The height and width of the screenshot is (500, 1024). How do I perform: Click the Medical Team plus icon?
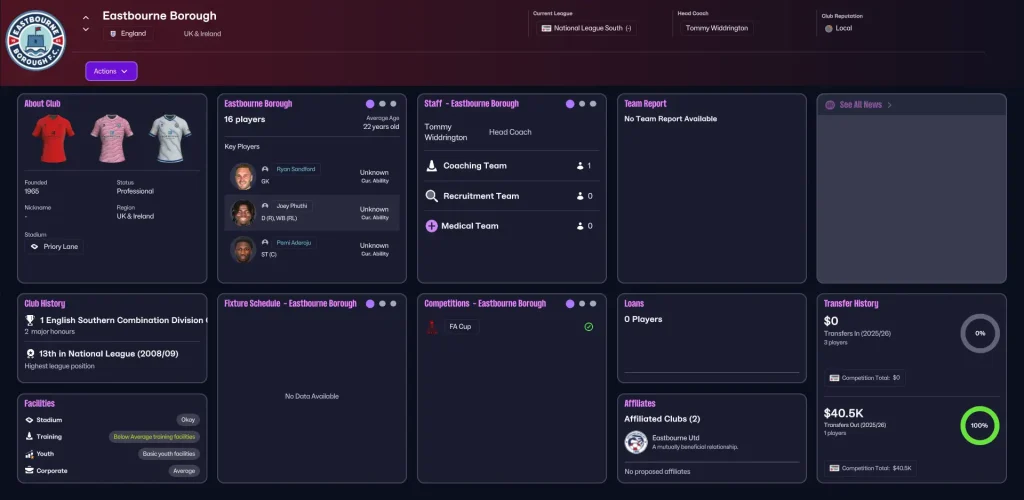coord(431,226)
